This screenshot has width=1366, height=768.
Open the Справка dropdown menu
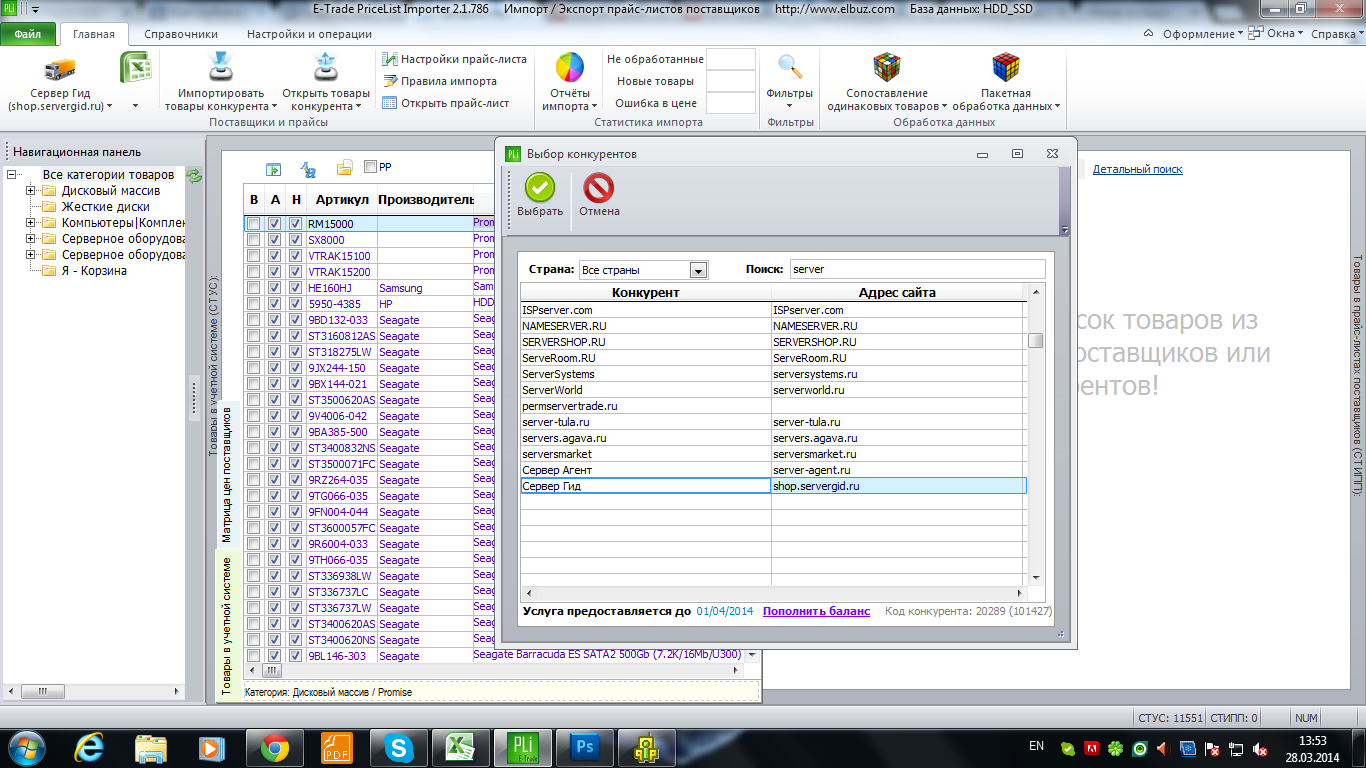tap(1336, 33)
